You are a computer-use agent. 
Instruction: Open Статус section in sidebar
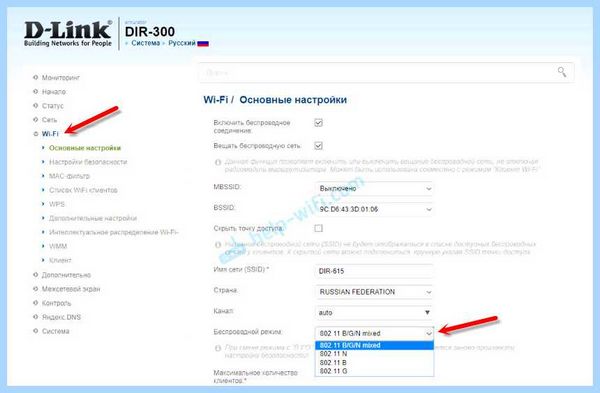tap(52, 106)
